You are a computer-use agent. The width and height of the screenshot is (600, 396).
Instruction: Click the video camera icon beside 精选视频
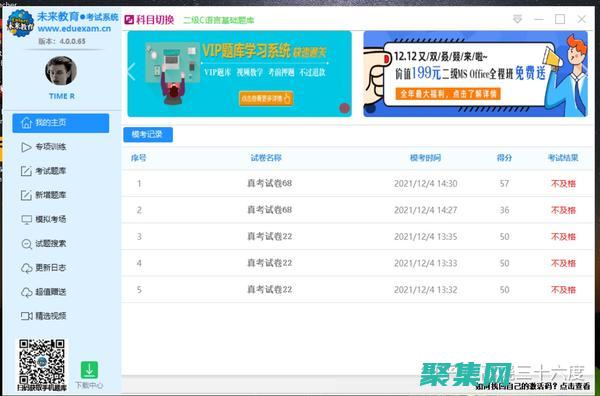(26, 316)
